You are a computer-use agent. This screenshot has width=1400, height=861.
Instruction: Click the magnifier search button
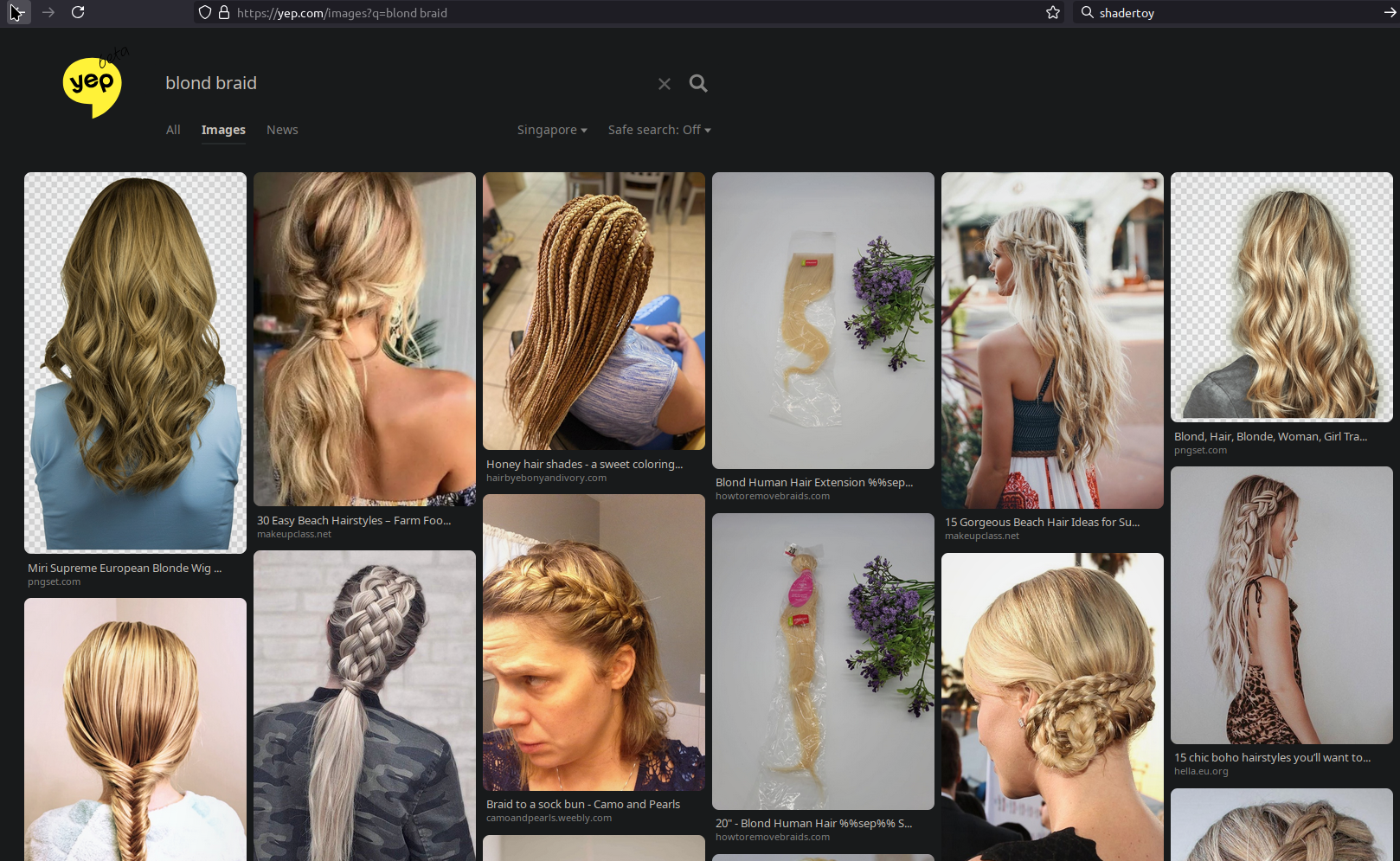click(x=698, y=83)
